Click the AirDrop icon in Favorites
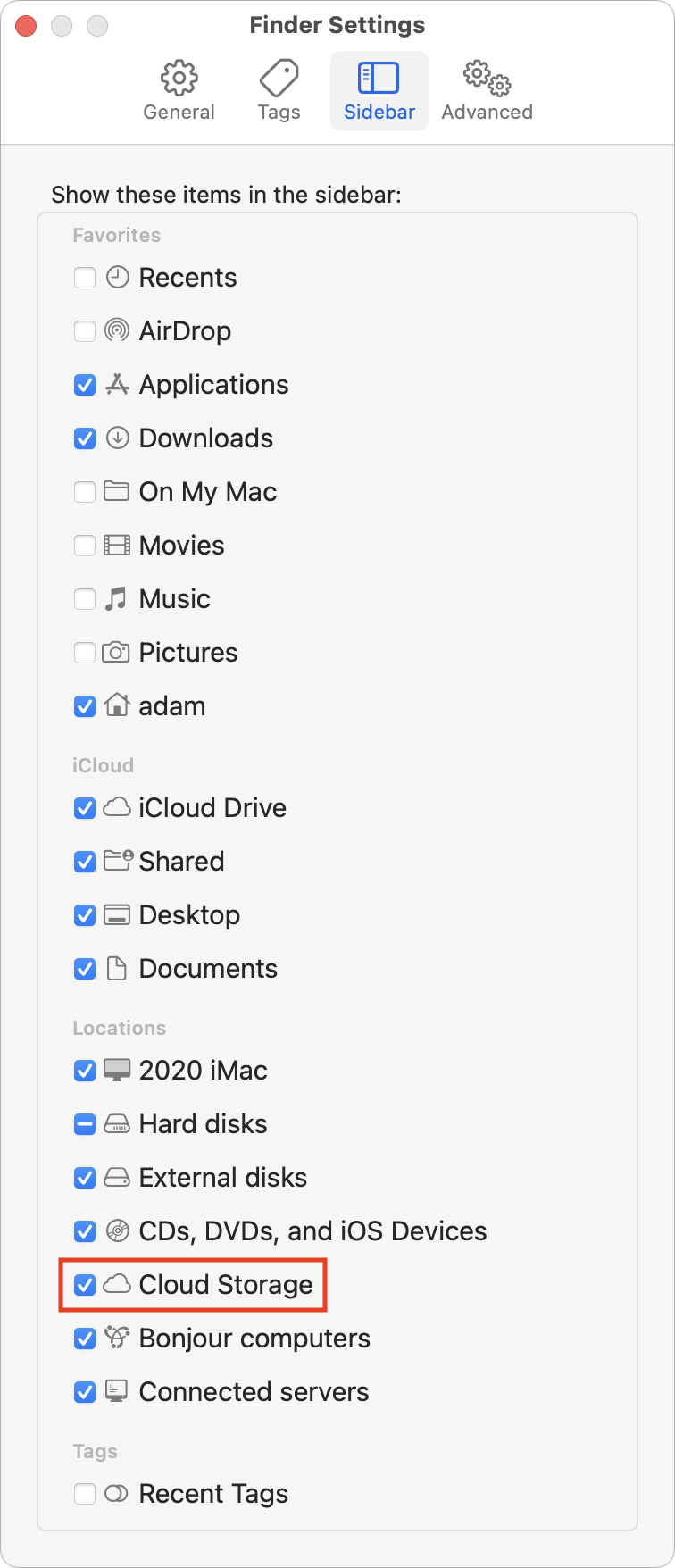Screen dimensions: 675x1568 click(116, 331)
